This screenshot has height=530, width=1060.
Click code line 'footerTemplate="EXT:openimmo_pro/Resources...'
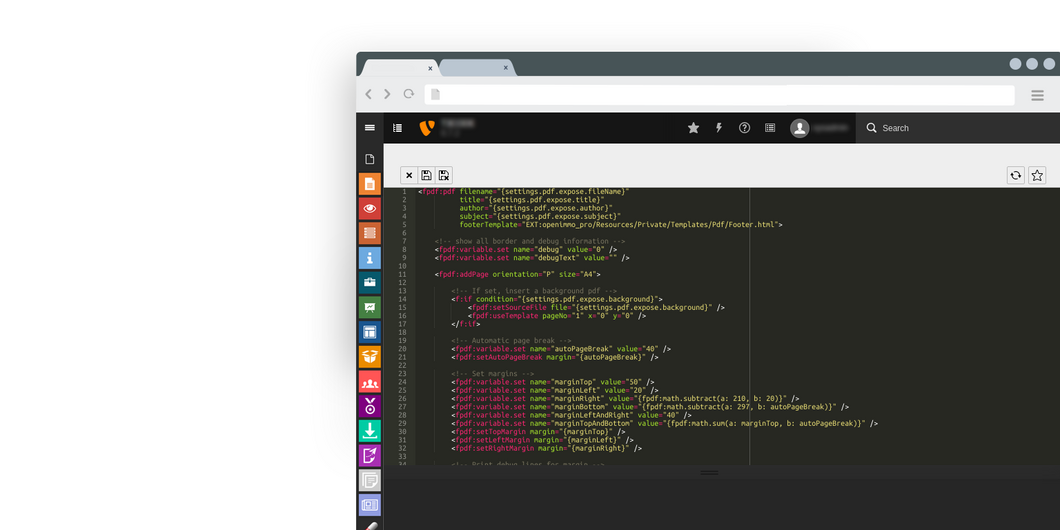coord(621,224)
